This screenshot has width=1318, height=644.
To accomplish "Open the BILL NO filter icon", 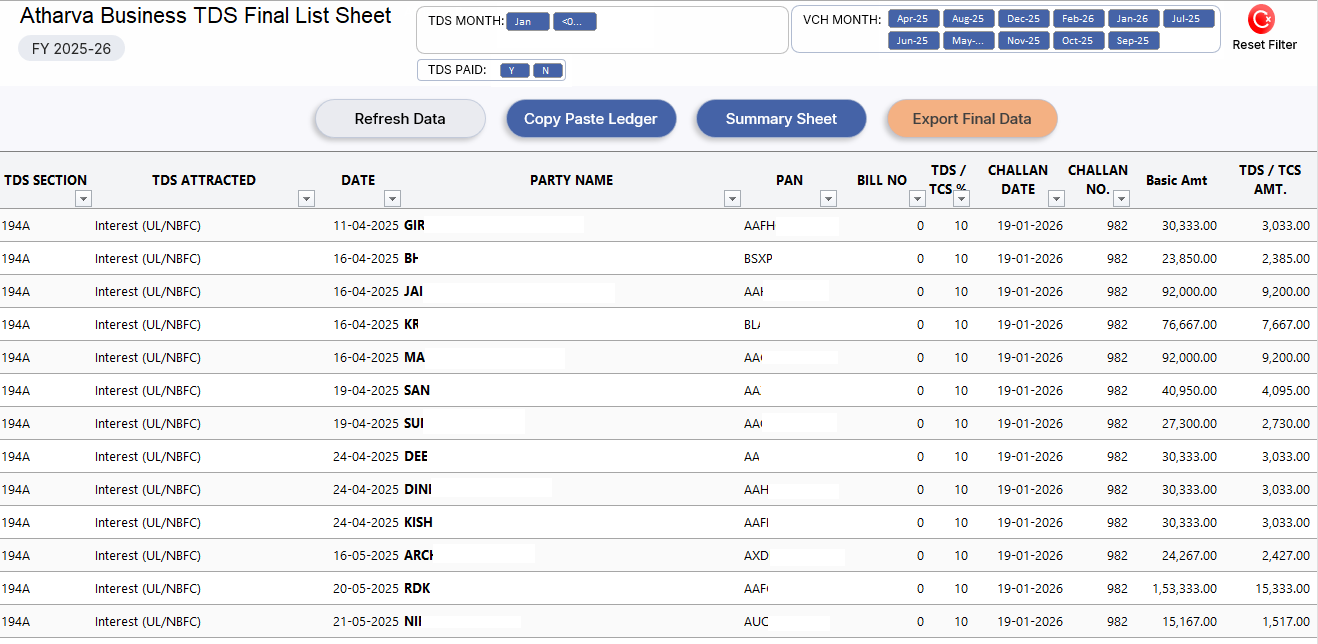I will click(x=917, y=198).
